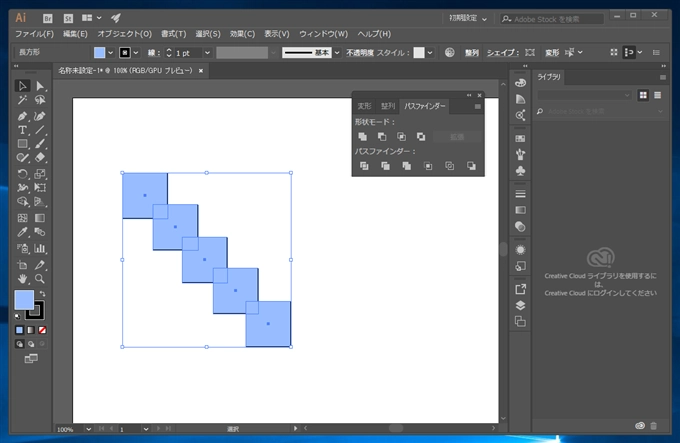The height and width of the screenshot is (443, 680).
Task: Select the Eyedropper tool
Action: click(23, 232)
